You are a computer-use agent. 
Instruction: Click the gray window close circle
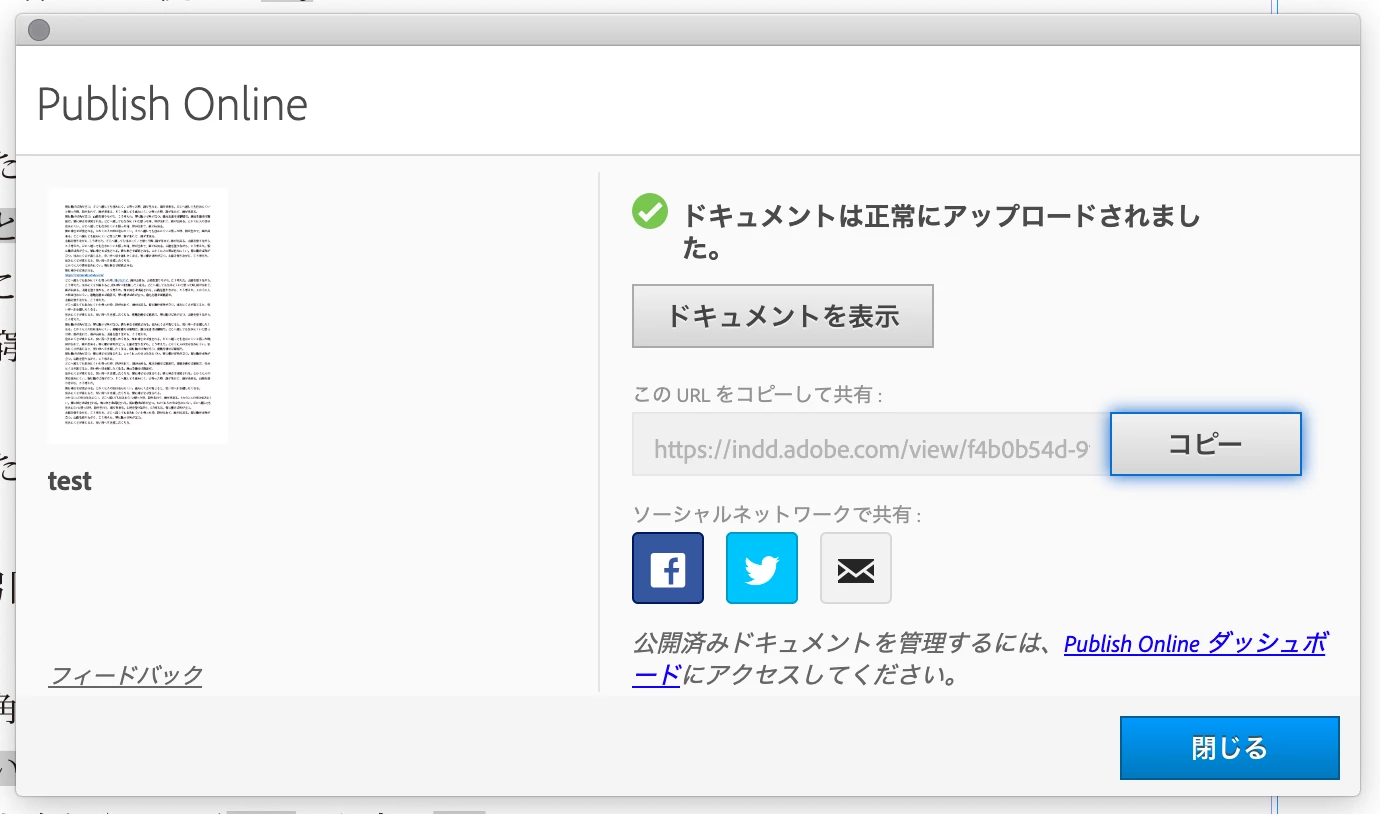[39, 30]
